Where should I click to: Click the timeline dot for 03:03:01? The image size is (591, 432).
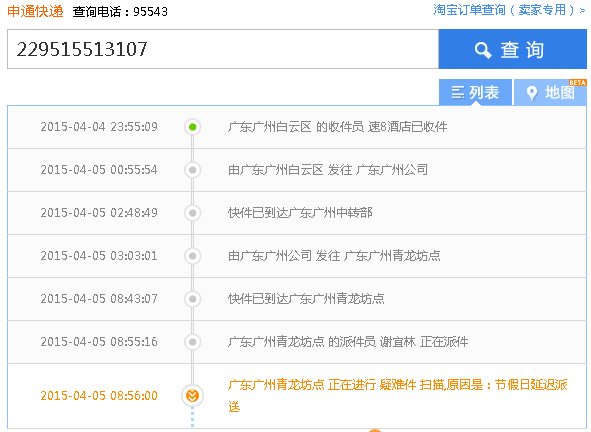pyautogui.click(x=193, y=256)
